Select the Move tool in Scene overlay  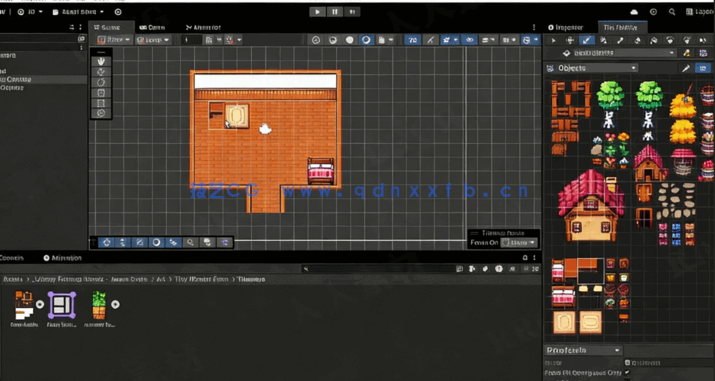[x=101, y=72]
